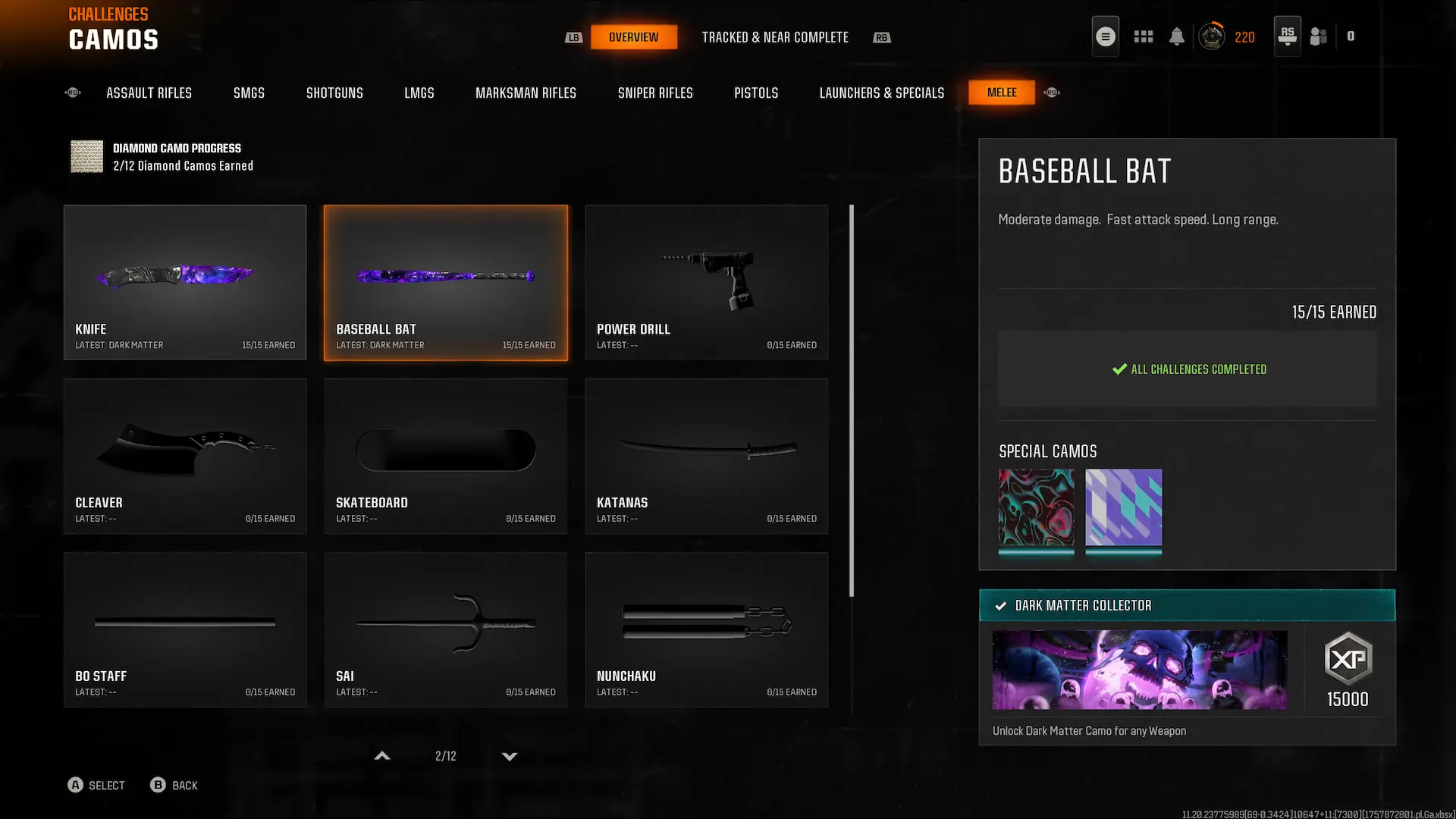This screenshot has width=1456, height=819.
Task: Toggle the Dark Matter Collector checkmark
Action: click(1000, 606)
